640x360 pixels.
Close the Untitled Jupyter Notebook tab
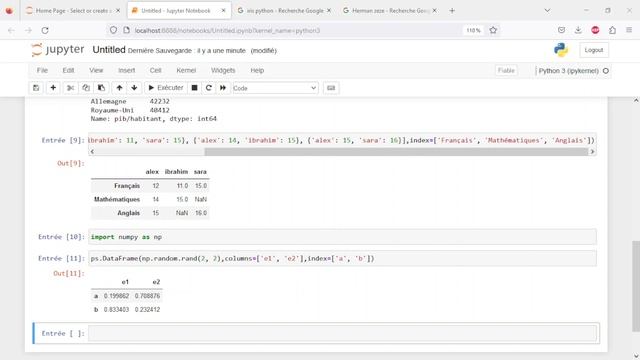click(x=223, y=11)
